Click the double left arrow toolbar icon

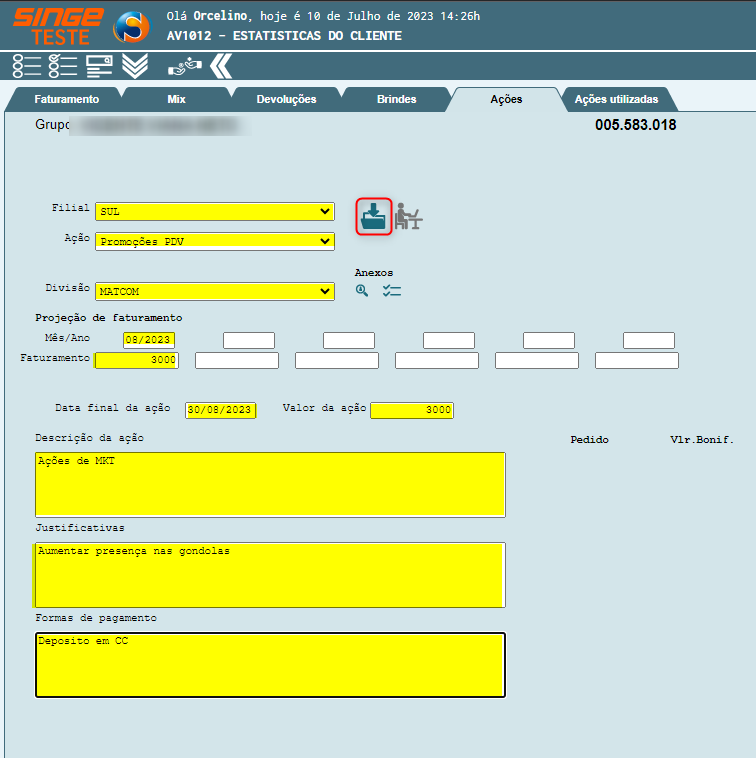pyautogui.click(x=221, y=66)
